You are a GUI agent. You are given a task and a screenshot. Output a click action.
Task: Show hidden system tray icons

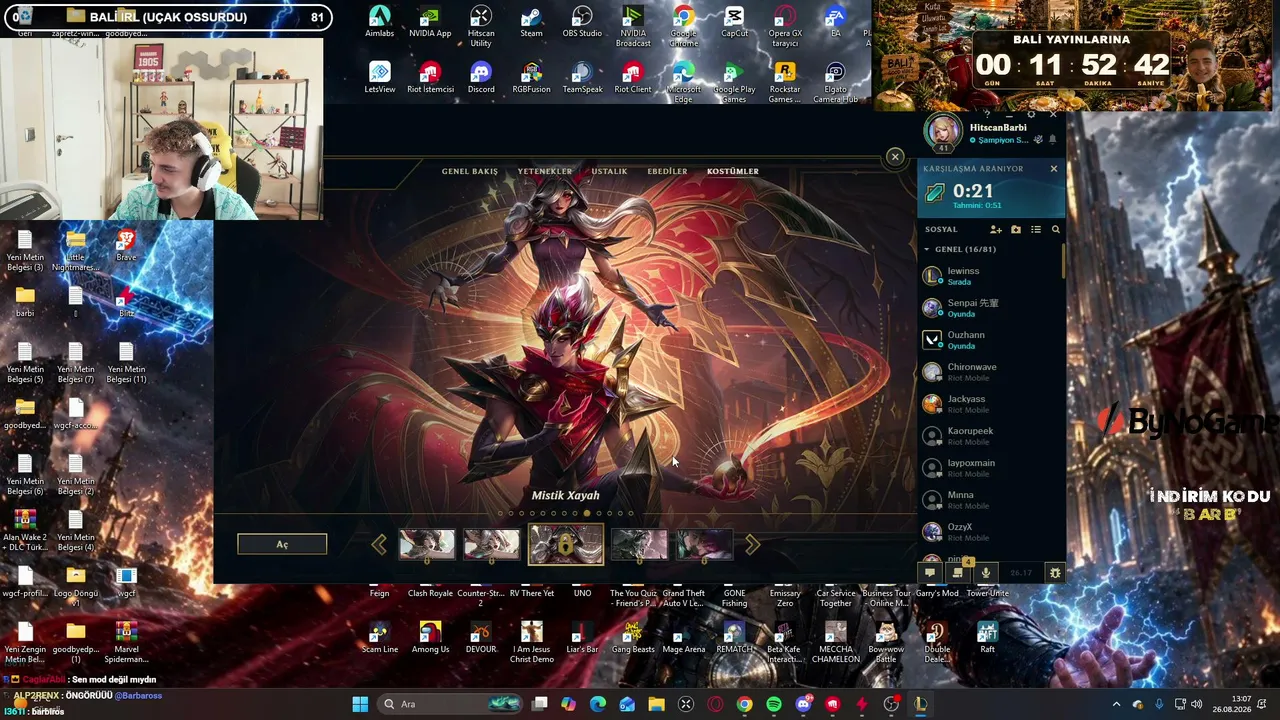tap(1116, 704)
